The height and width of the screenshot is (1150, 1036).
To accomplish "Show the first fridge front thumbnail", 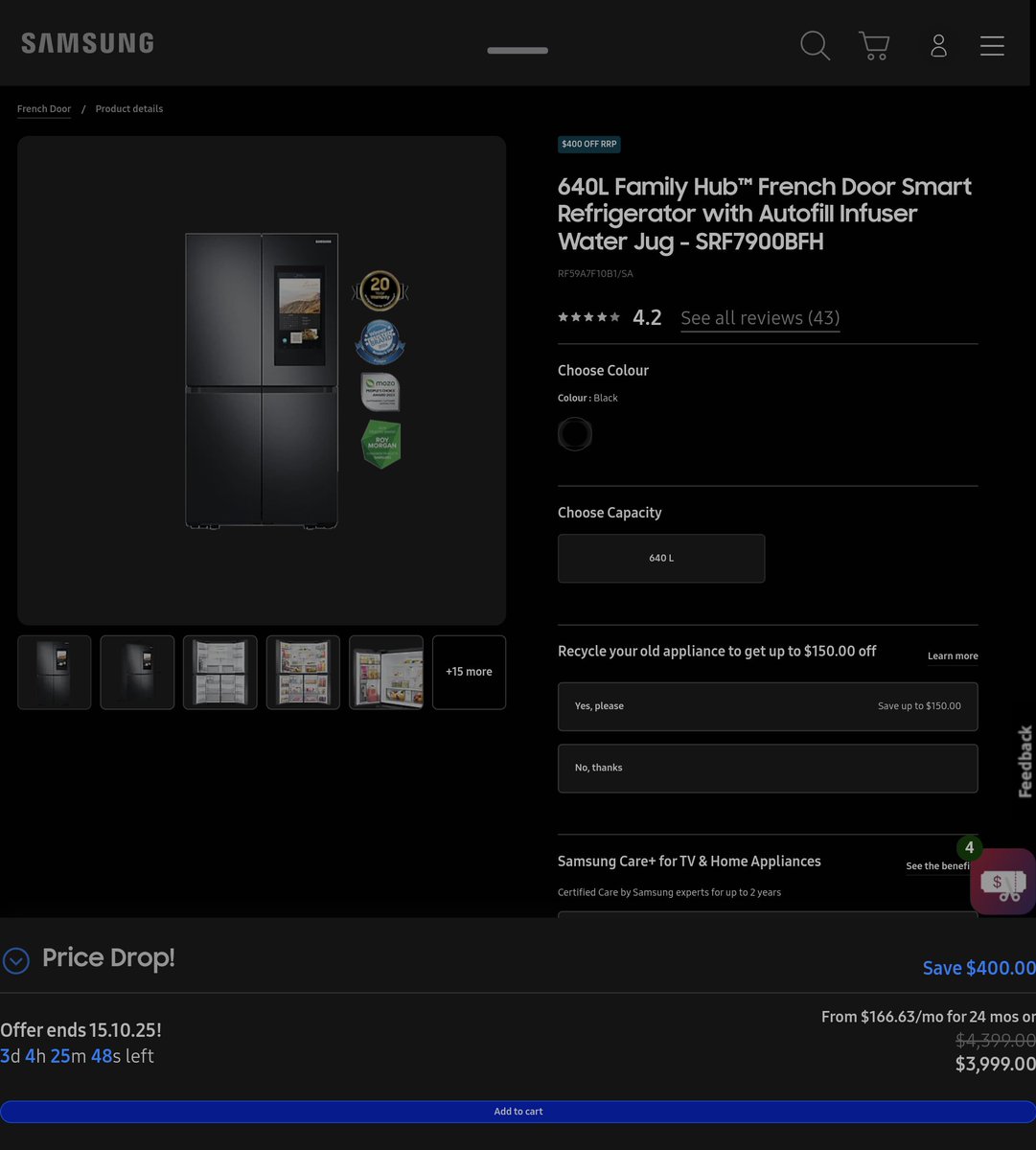I will click(x=55, y=673).
